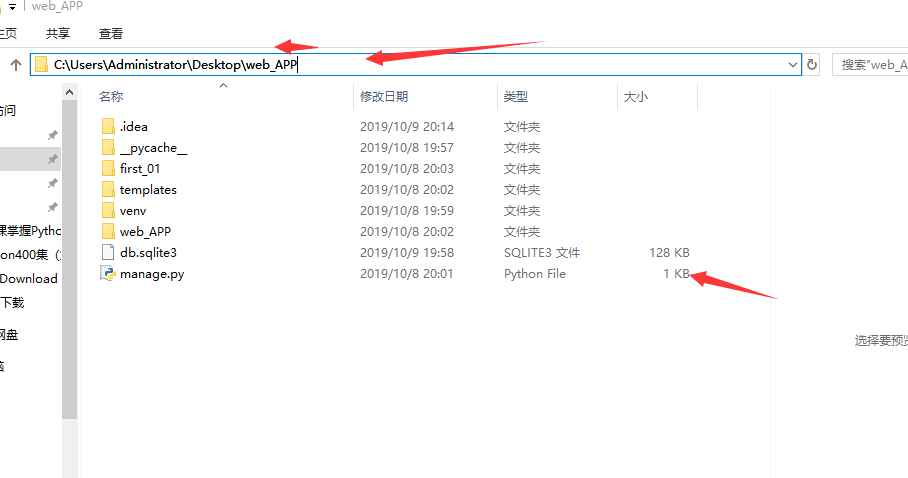Click the __pycache__ folder name
This screenshot has width=908, height=478.
pos(153,148)
